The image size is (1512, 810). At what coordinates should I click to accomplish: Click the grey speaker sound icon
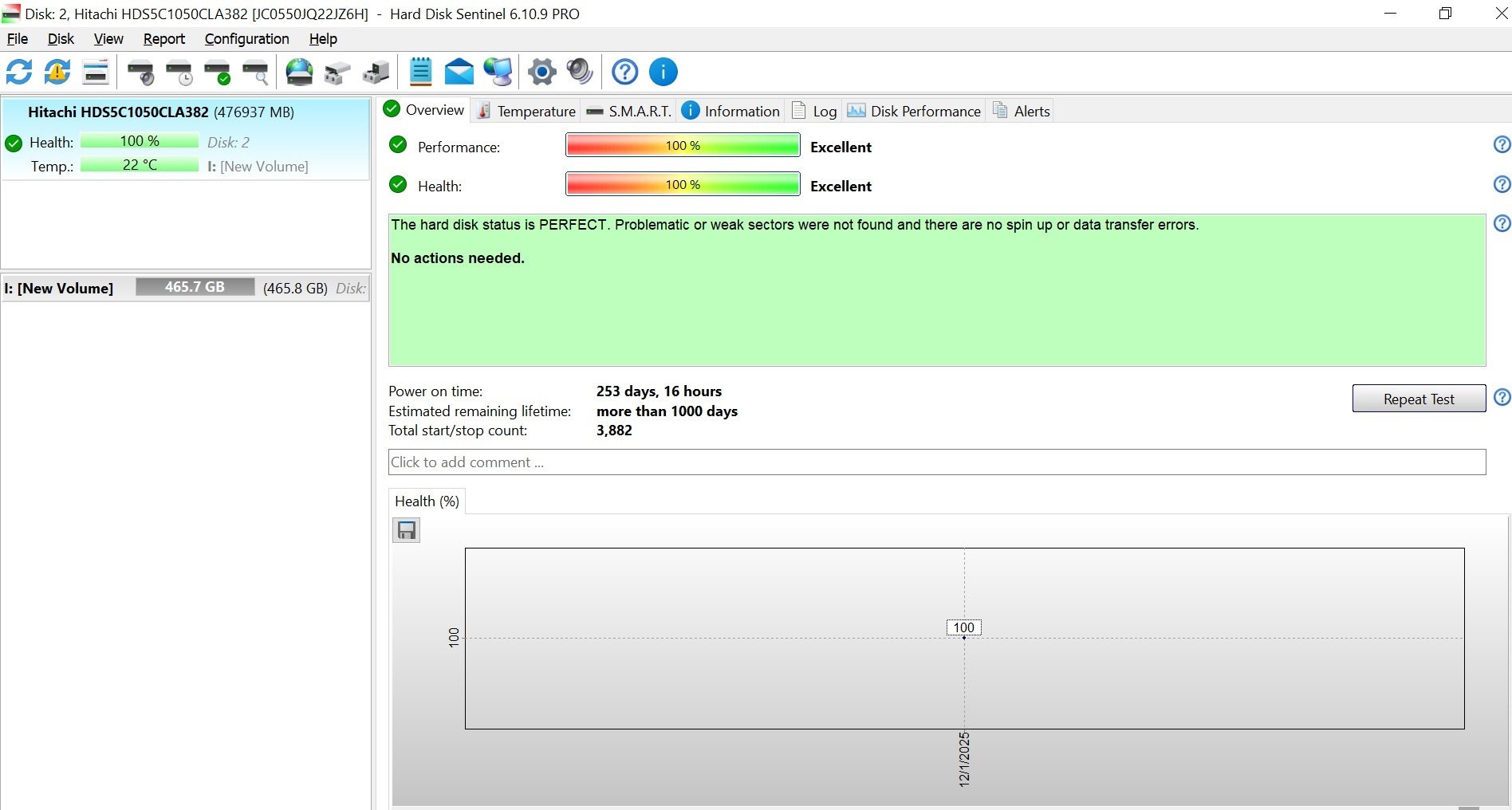coord(580,73)
